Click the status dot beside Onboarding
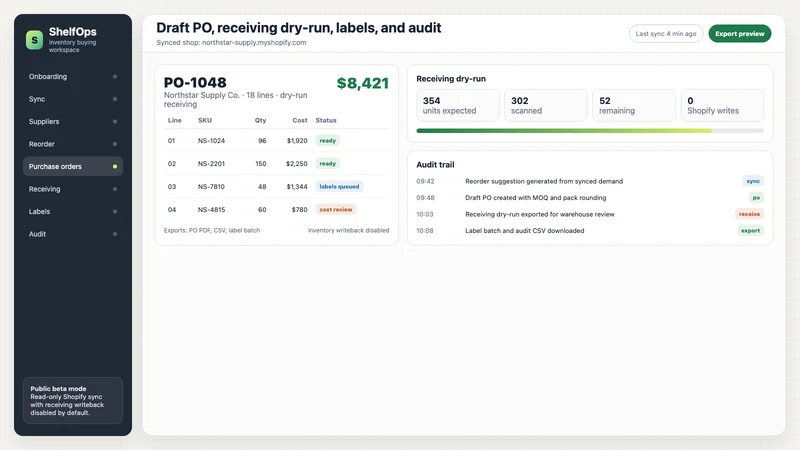The width and height of the screenshot is (800, 450). 115,77
